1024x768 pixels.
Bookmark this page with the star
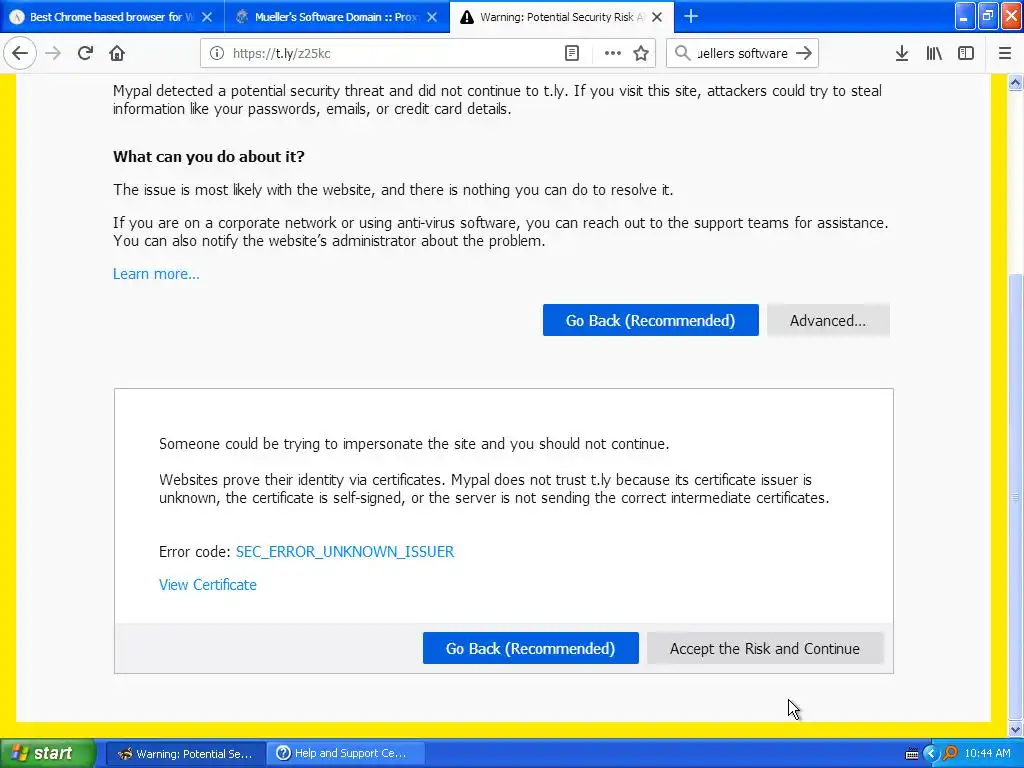pos(641,53)
